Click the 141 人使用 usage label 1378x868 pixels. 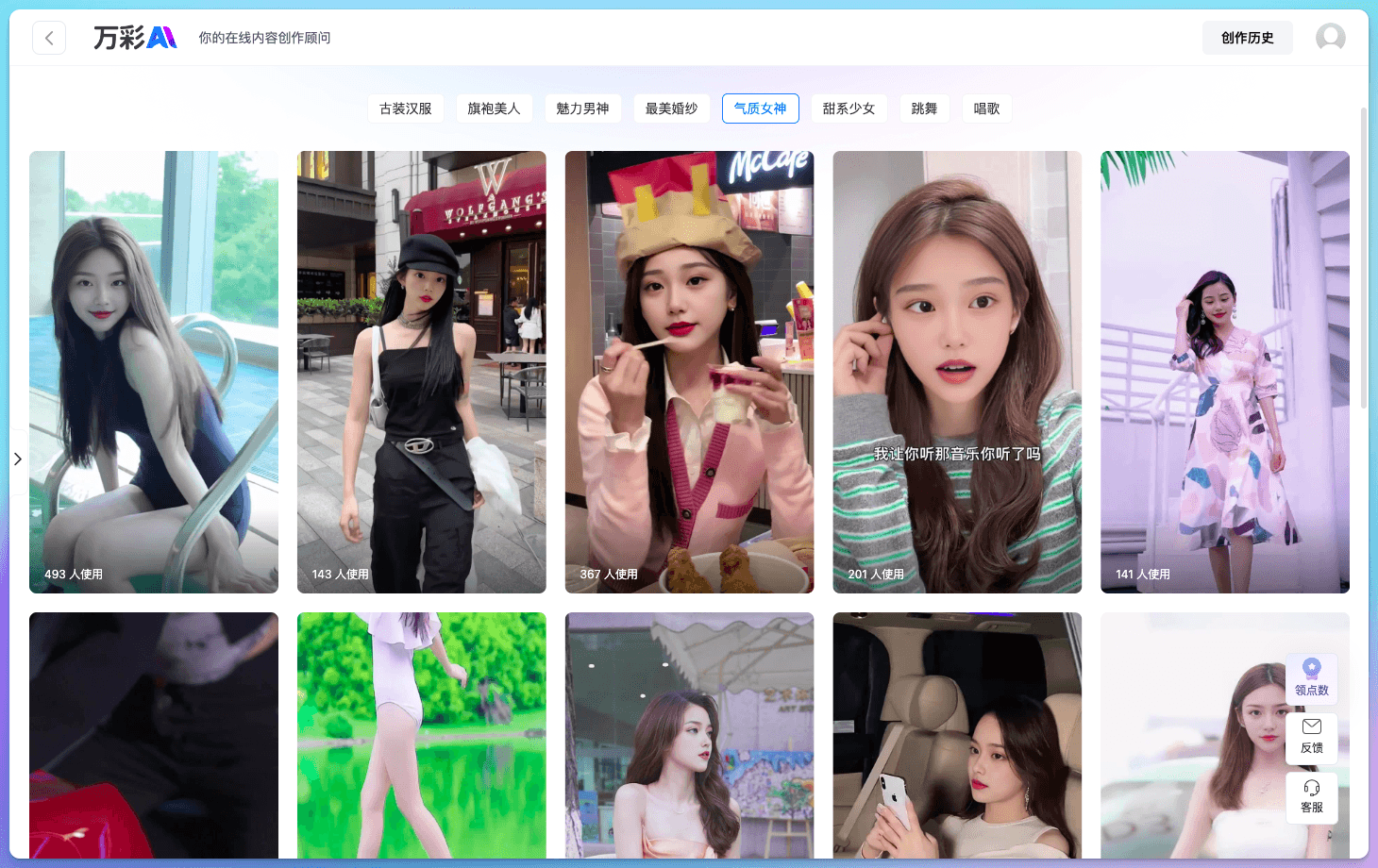point(1143,574)
